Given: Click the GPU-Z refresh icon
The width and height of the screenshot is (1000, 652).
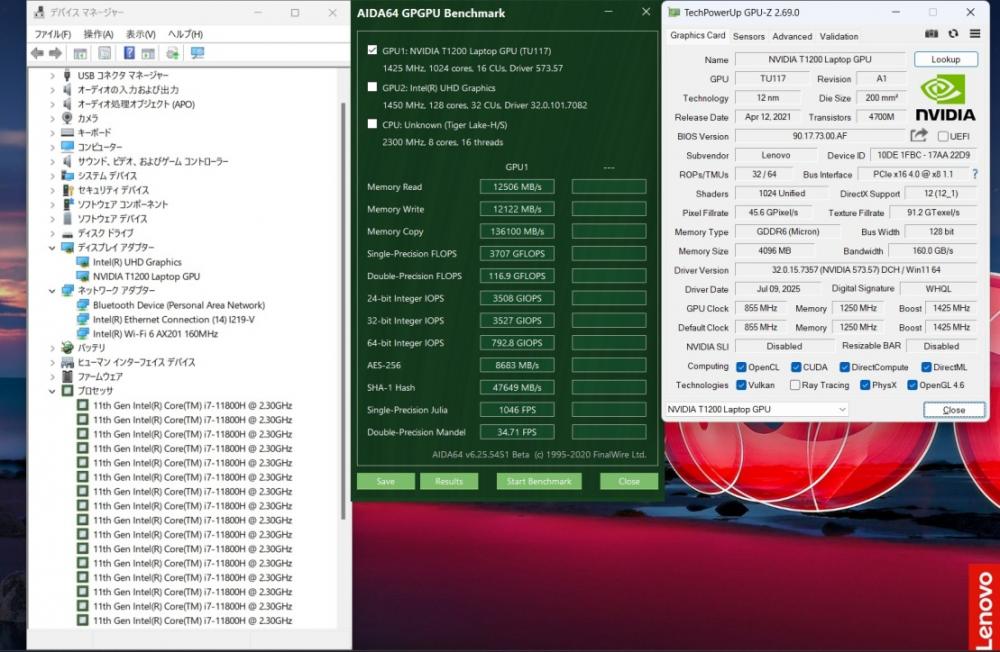Looking at the screenshot, I should coord(953,34).
